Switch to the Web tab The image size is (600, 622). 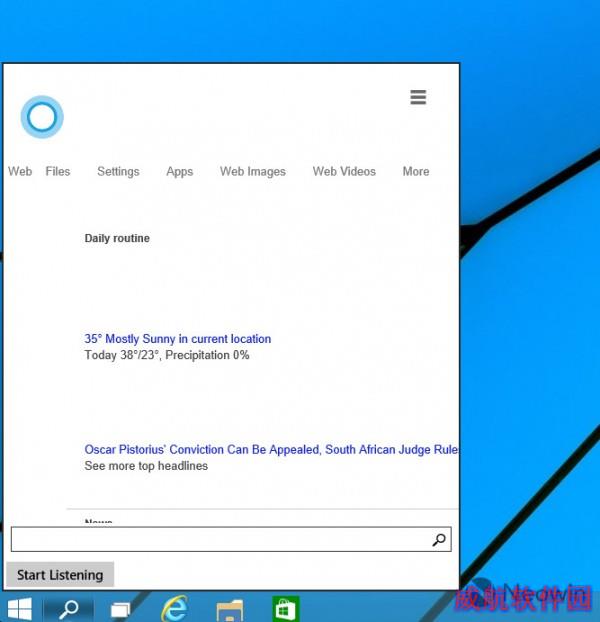(20, 171)
